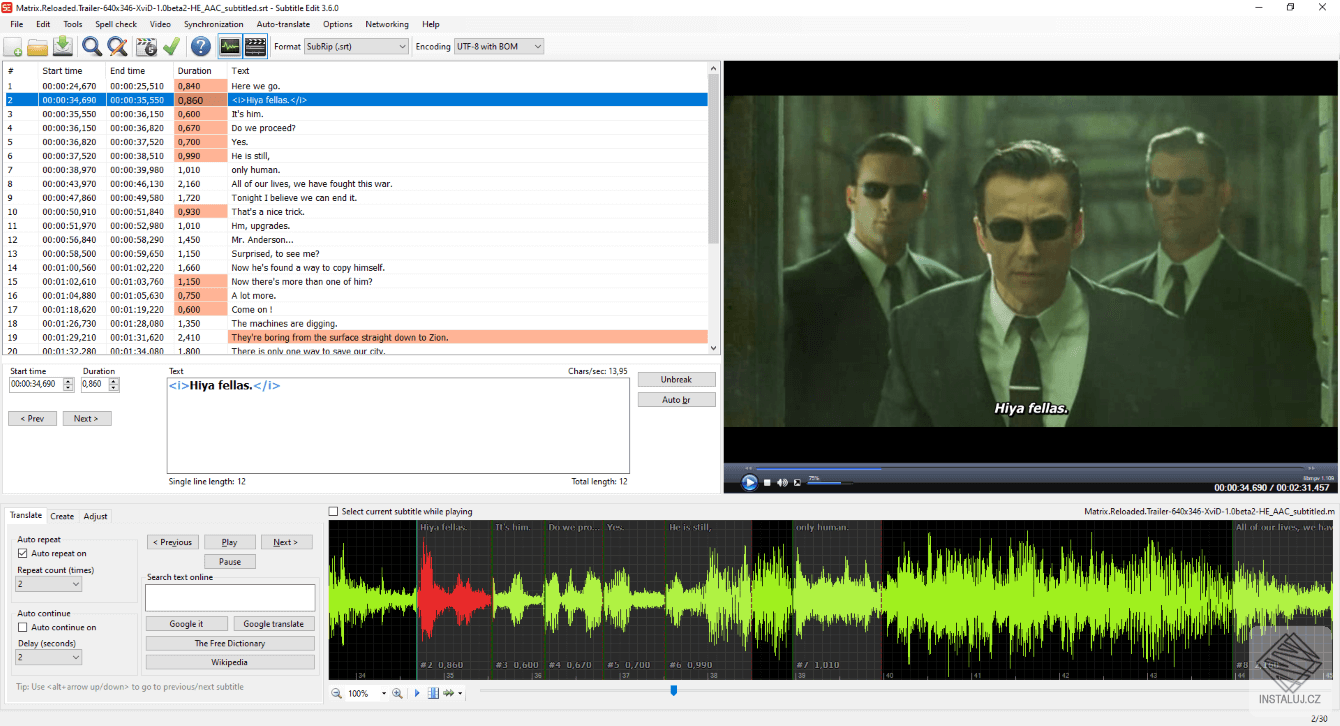Select subtitle row 'That's a nice trick.'
This screenshot has width=1340, height=726.
pyautogui.click(x=357, y=212)
